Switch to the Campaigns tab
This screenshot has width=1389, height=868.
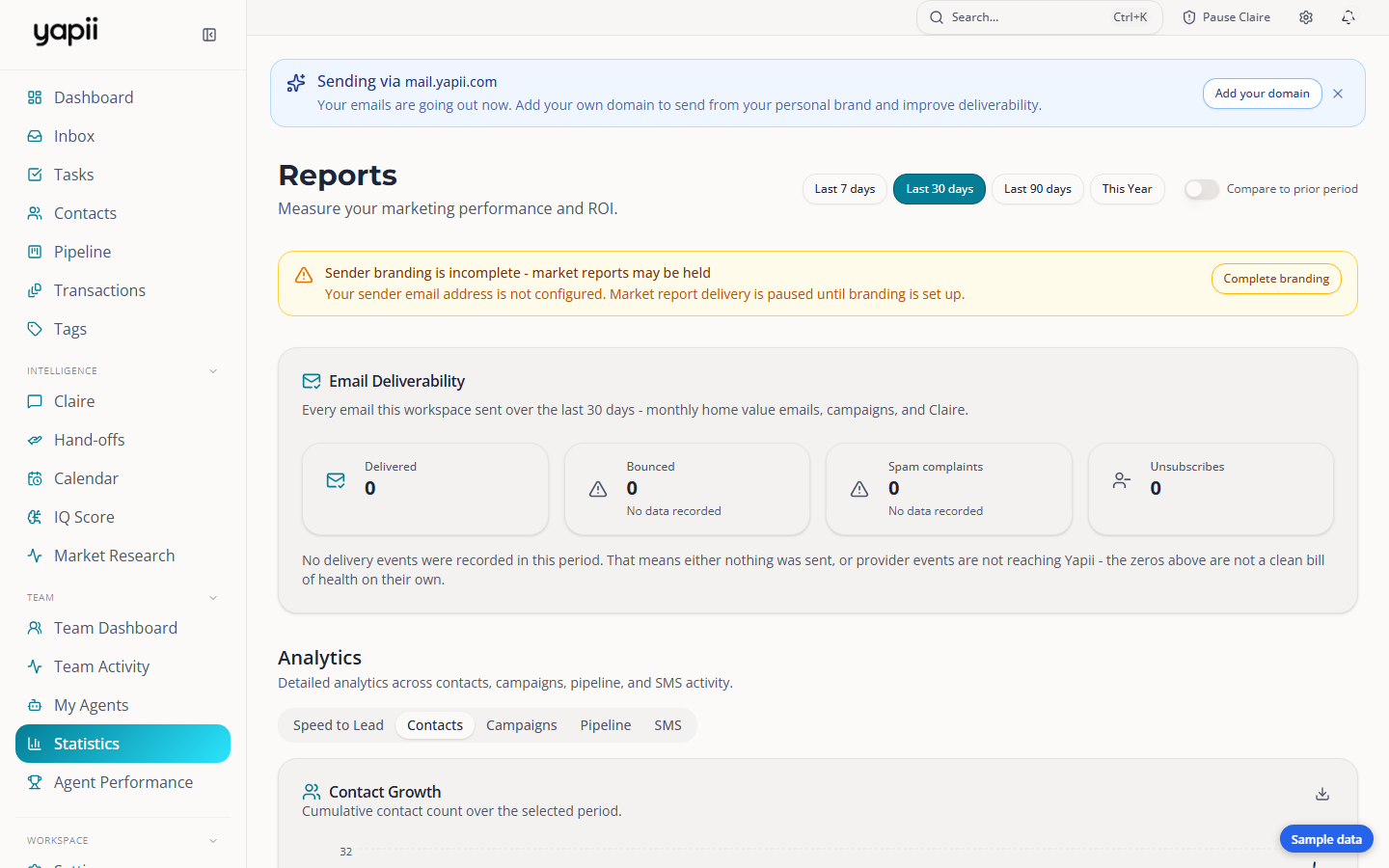tap(522, 725)
